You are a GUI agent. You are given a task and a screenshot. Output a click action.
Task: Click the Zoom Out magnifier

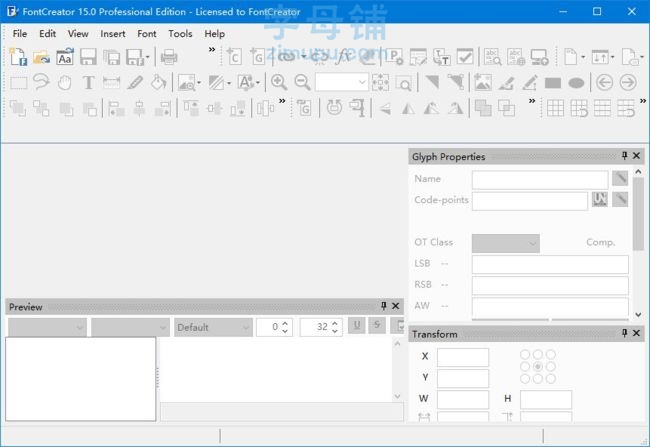pyautogui.click(x=302, y=83)
